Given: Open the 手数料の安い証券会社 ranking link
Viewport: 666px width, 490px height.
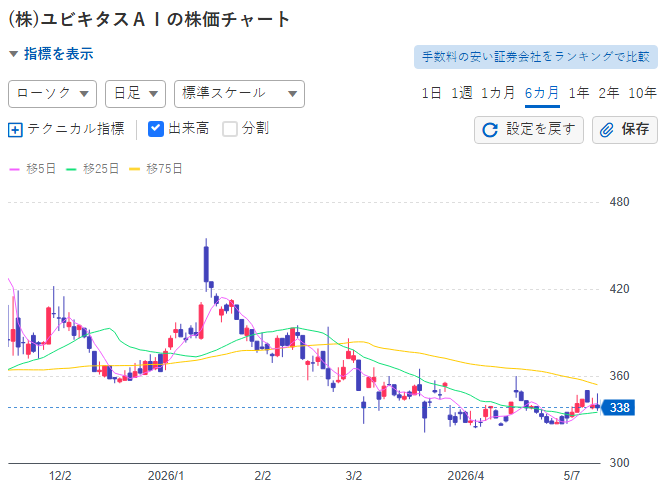Looking at the screenshot, I should click(536, 57).
